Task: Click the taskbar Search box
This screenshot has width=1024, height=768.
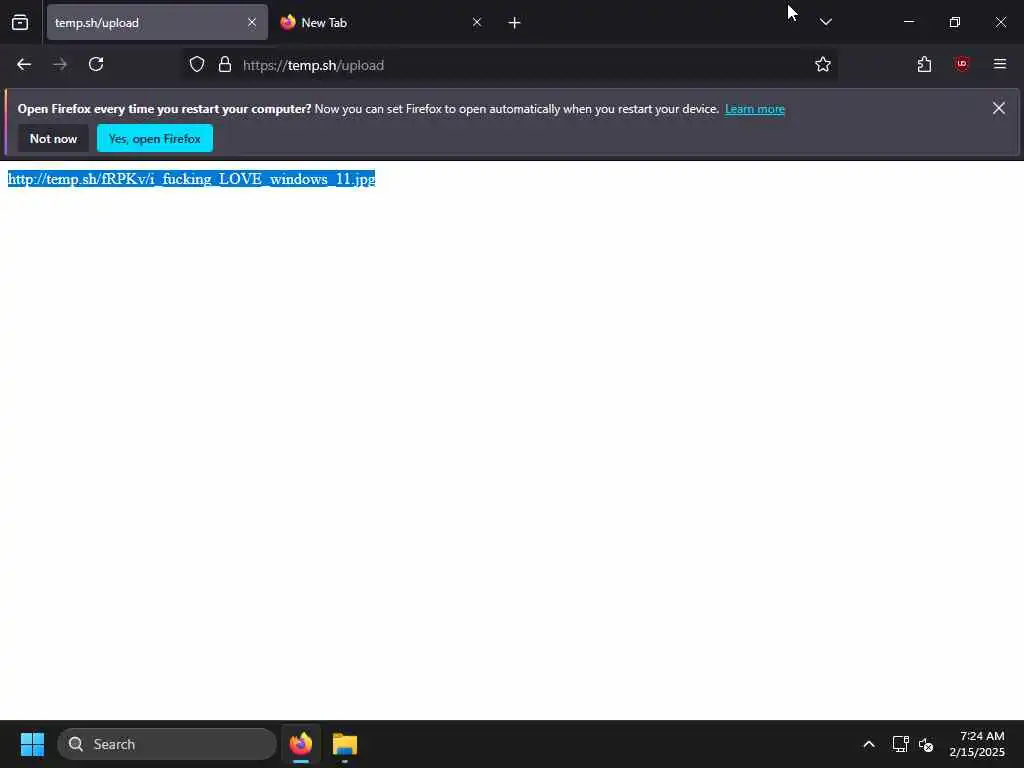Action: coord(167,744)
